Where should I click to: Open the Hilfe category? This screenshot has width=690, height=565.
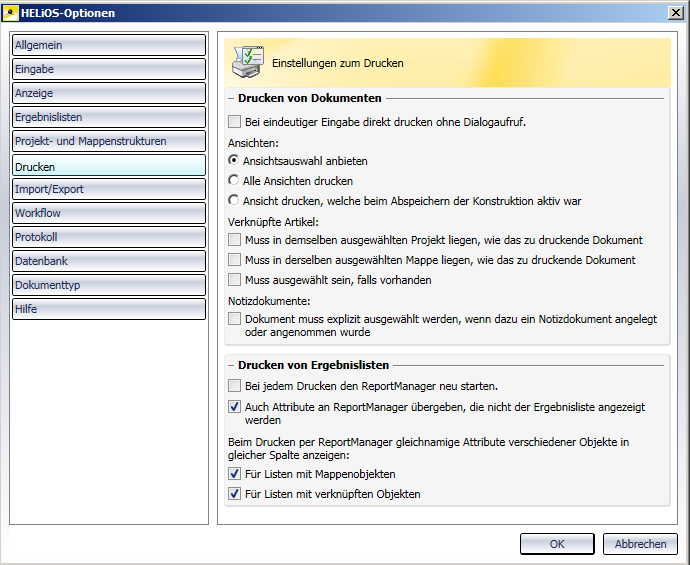109,309
